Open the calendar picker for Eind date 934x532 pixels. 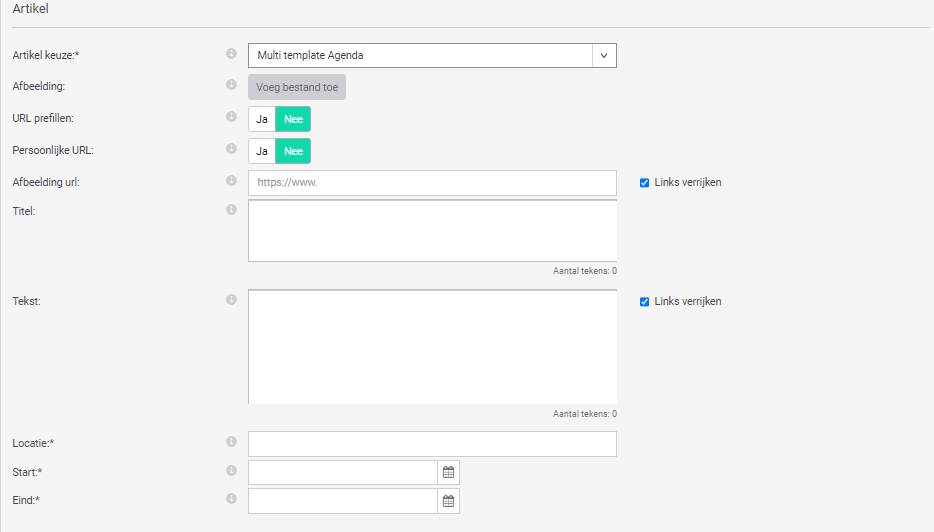pyautogui.click(x=448, y=501)
